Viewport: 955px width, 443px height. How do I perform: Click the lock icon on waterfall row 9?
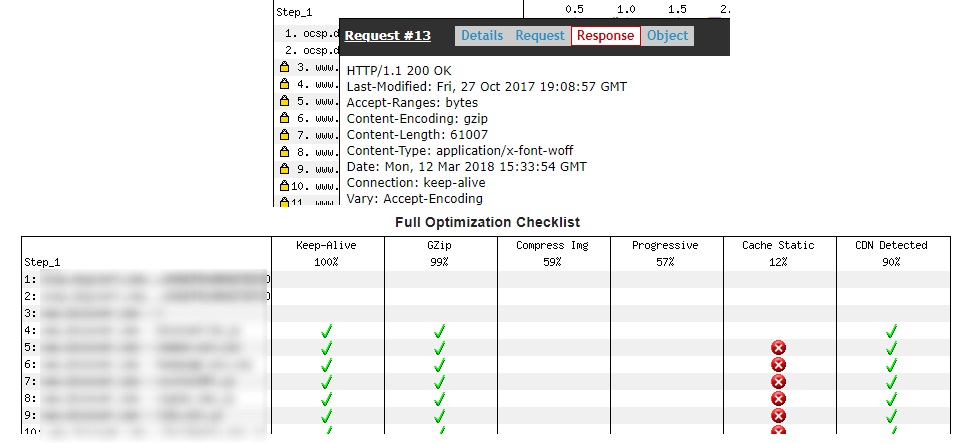pyautogui.click(x=284, y=169)
